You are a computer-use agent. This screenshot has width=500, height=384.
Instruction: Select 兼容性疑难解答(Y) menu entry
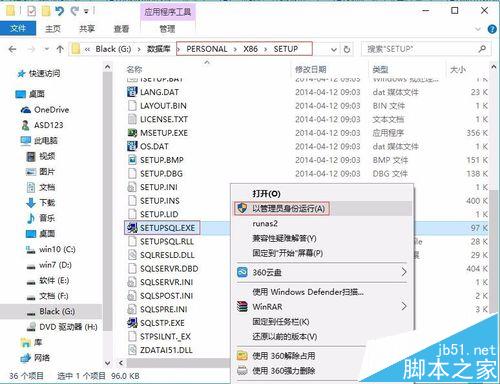284,238
